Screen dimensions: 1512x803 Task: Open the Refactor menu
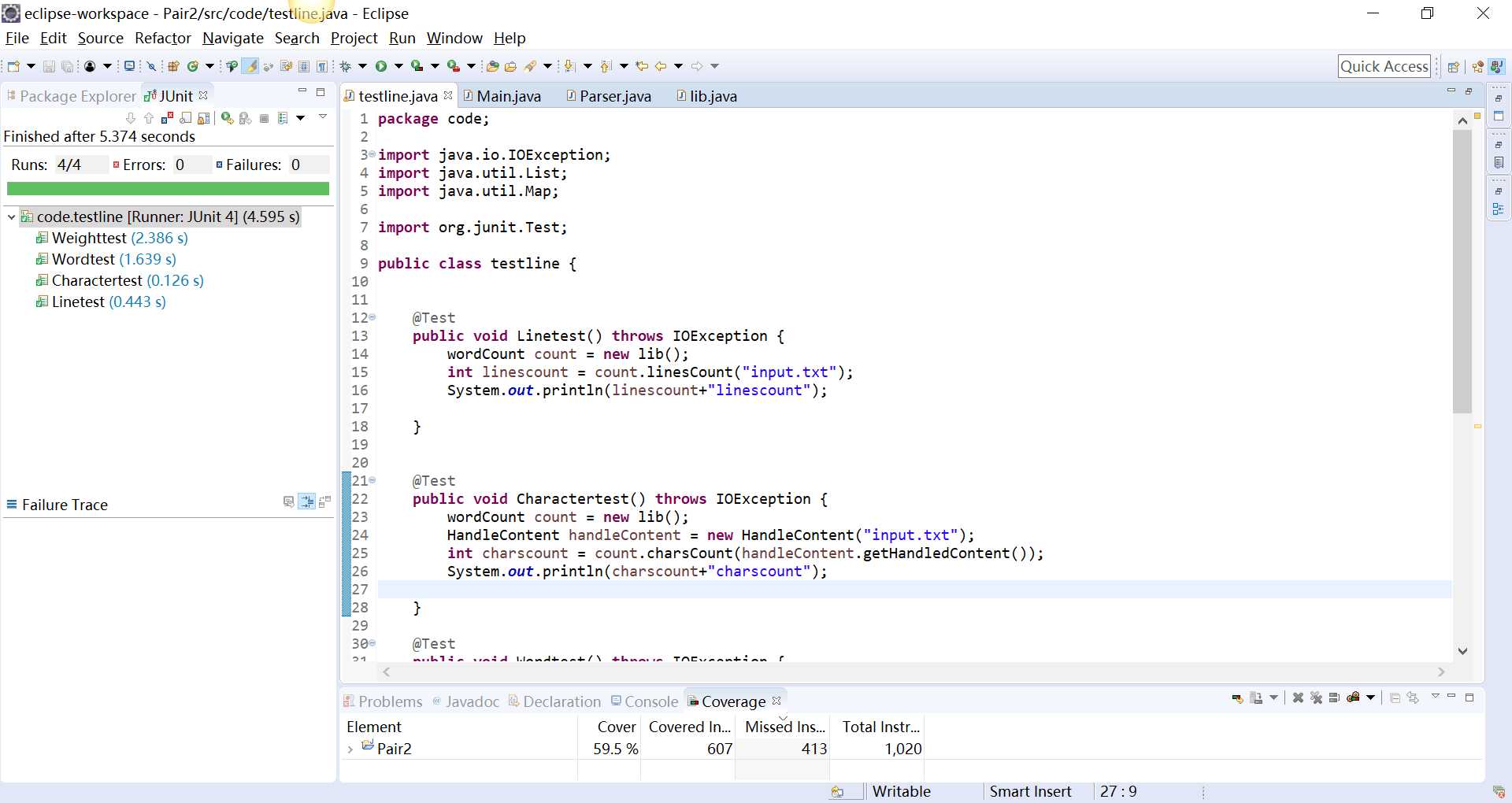[163, 38]
